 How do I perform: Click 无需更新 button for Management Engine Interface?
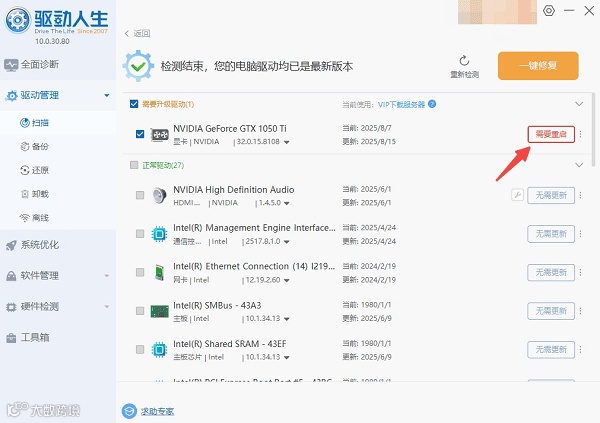click(x=551, y=234)
